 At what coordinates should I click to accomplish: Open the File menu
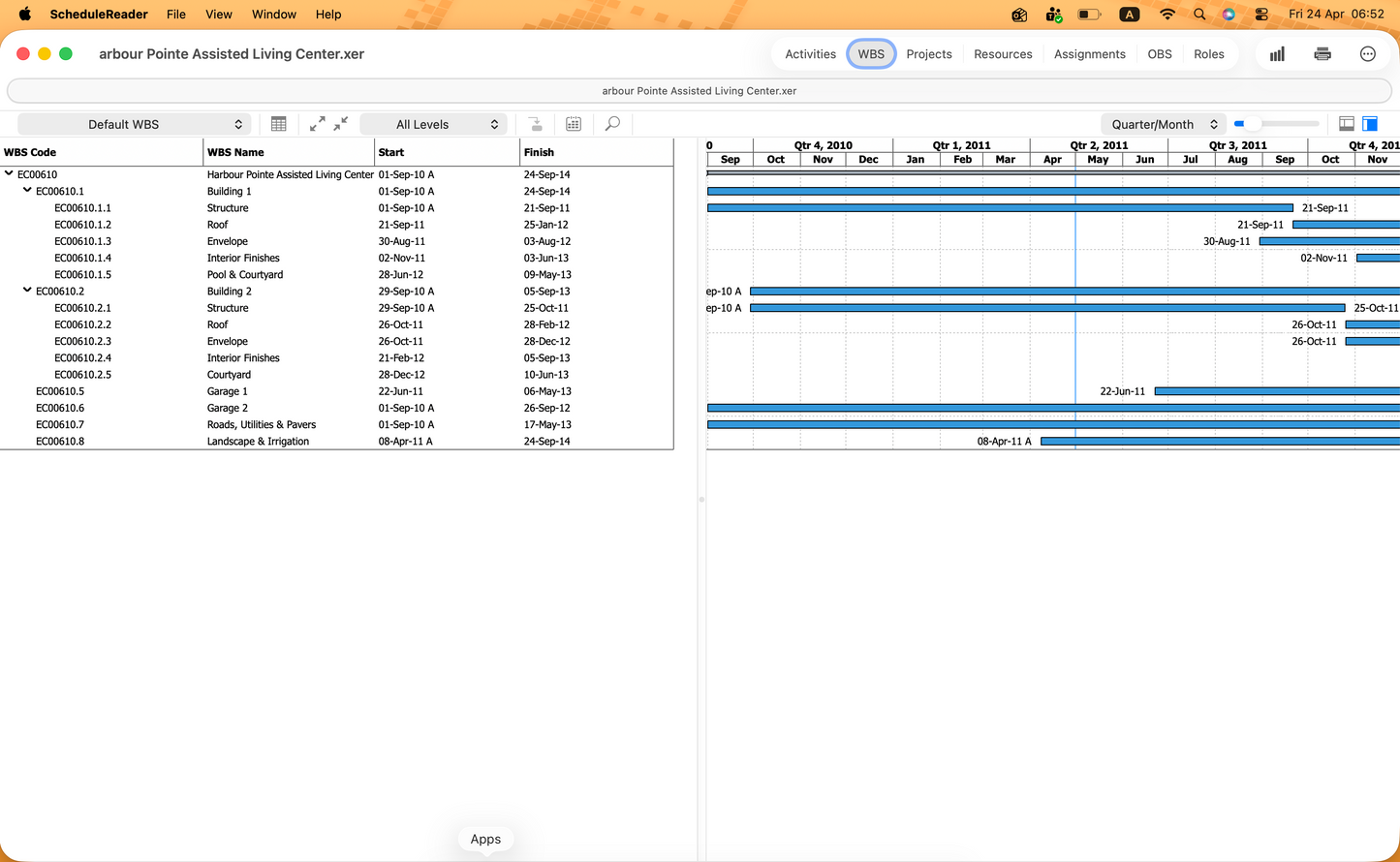[x=176, y=15]
